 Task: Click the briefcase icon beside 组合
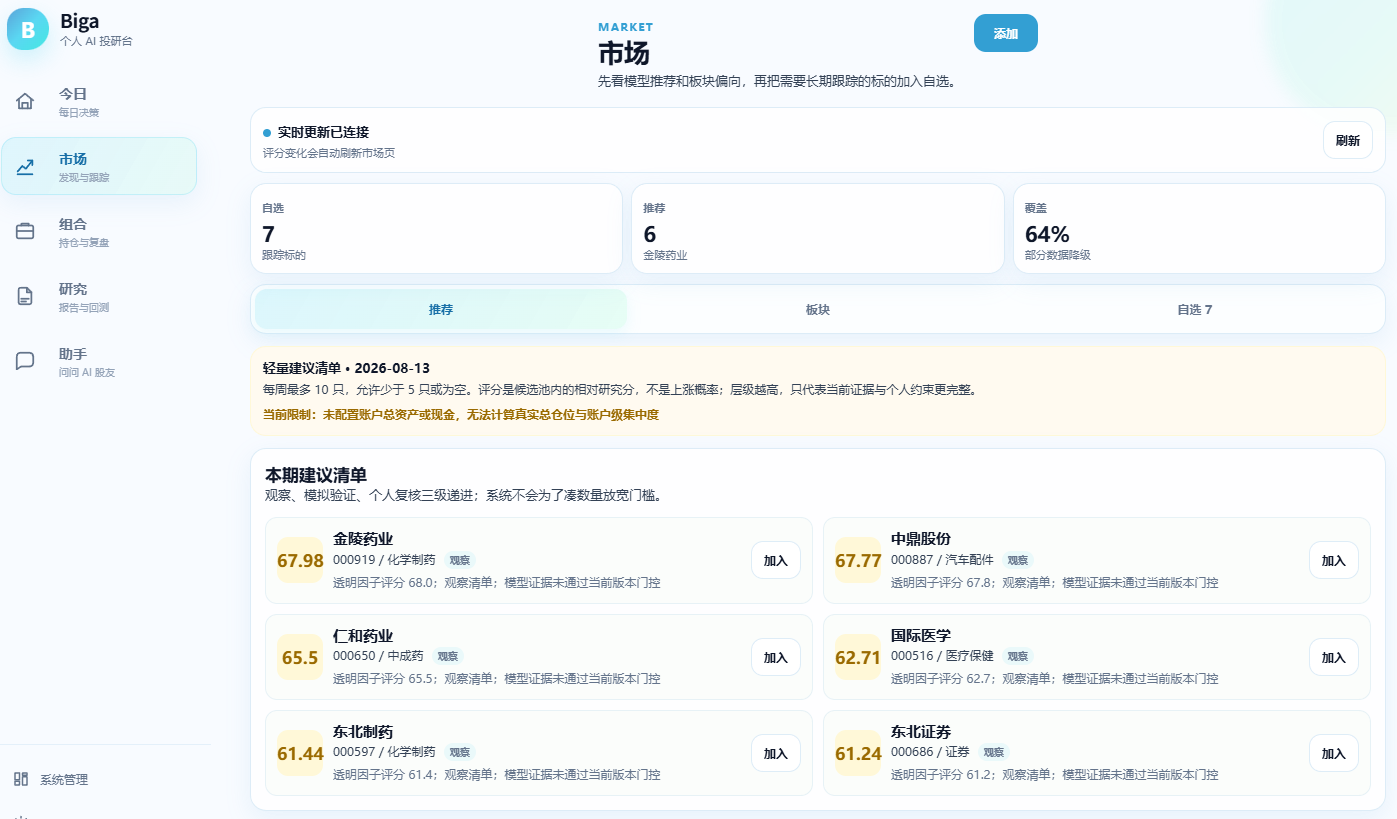point(25,231)
